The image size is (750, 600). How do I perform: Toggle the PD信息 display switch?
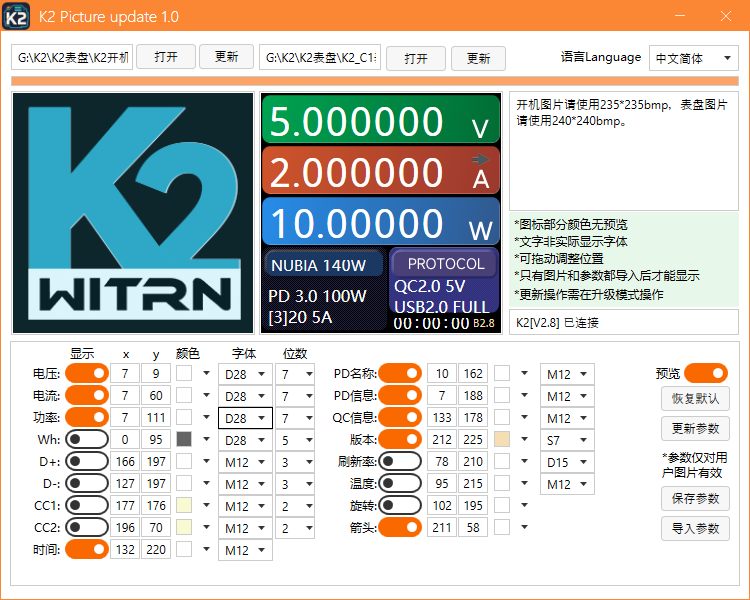[x=400, y=395]
